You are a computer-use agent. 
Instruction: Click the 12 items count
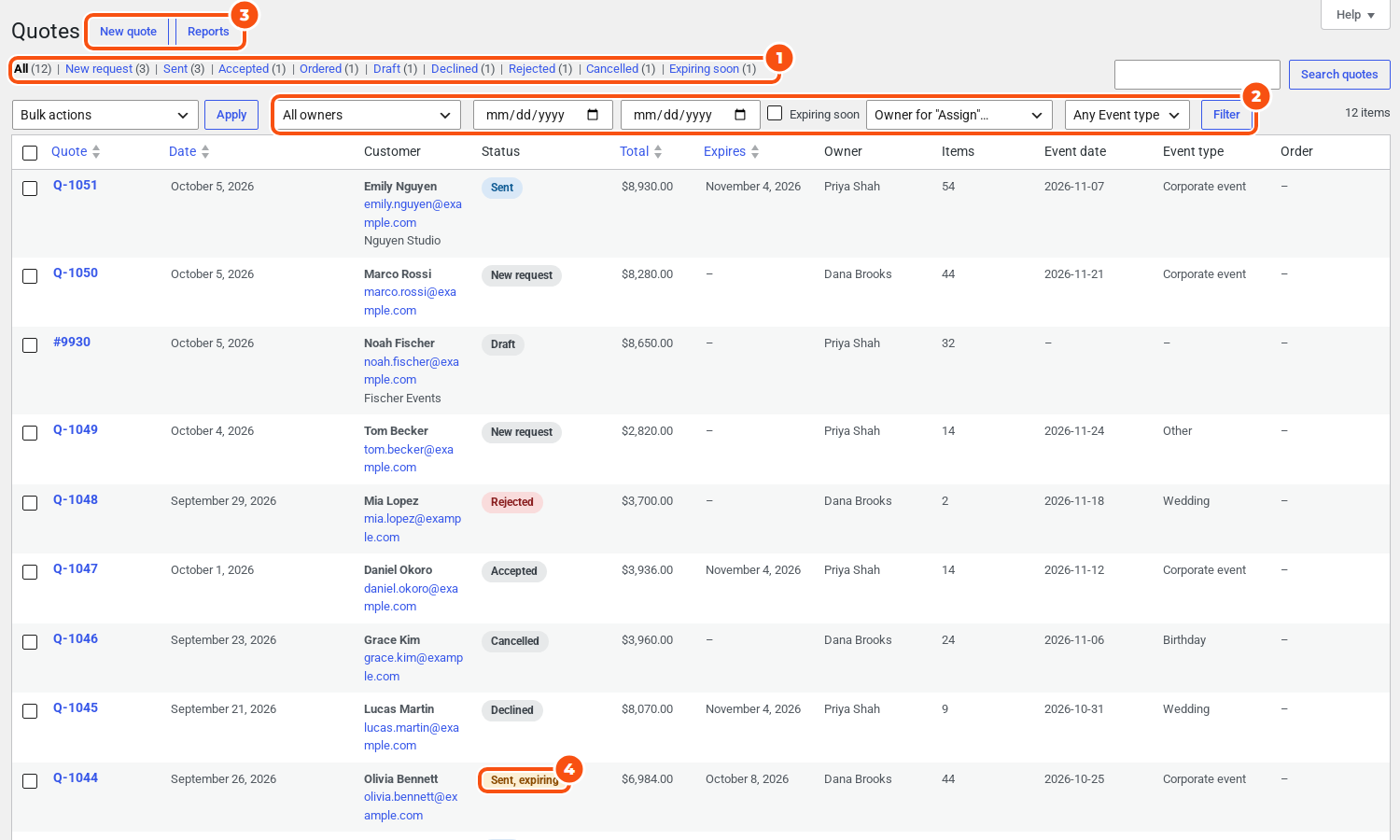[x=1367, y=113]
